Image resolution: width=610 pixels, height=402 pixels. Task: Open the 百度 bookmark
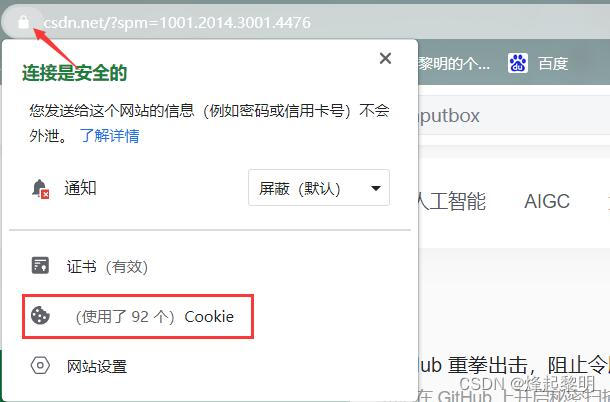point(553,63)
